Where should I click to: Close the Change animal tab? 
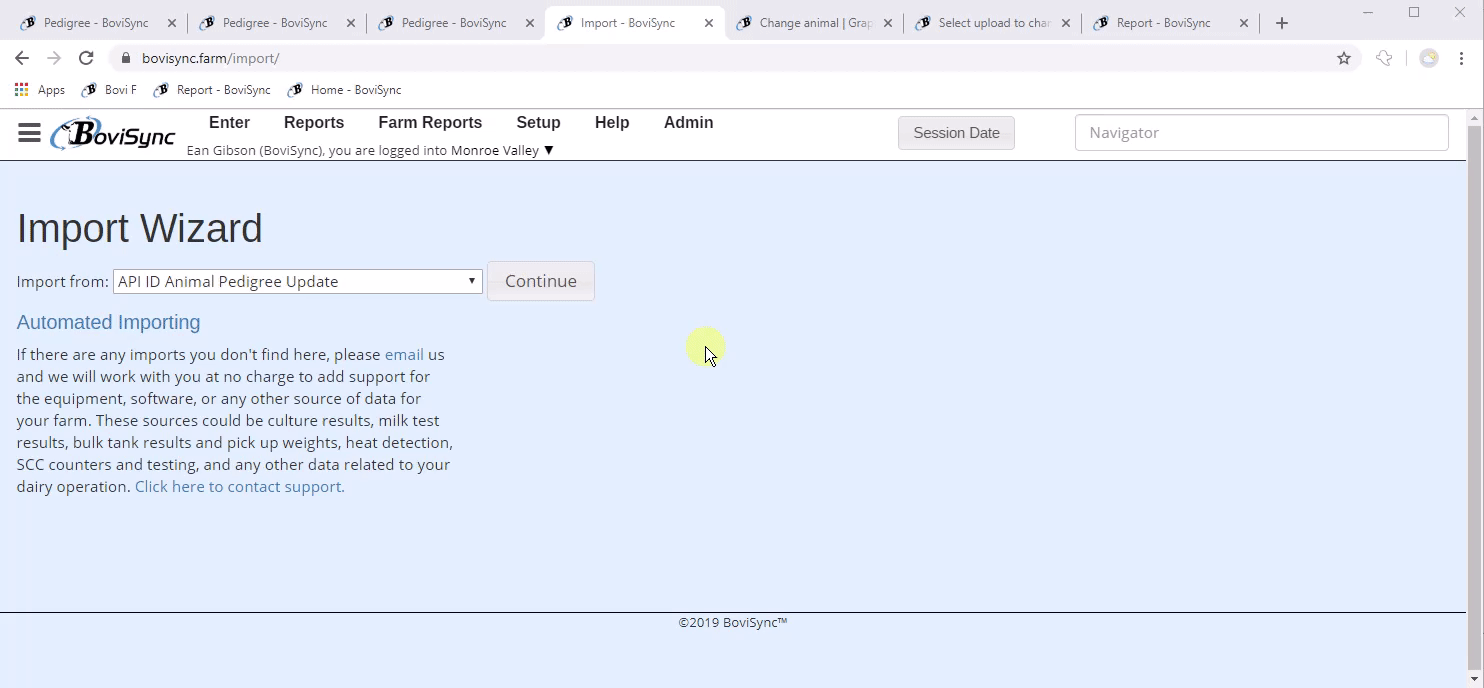click(x=888, y=23)
